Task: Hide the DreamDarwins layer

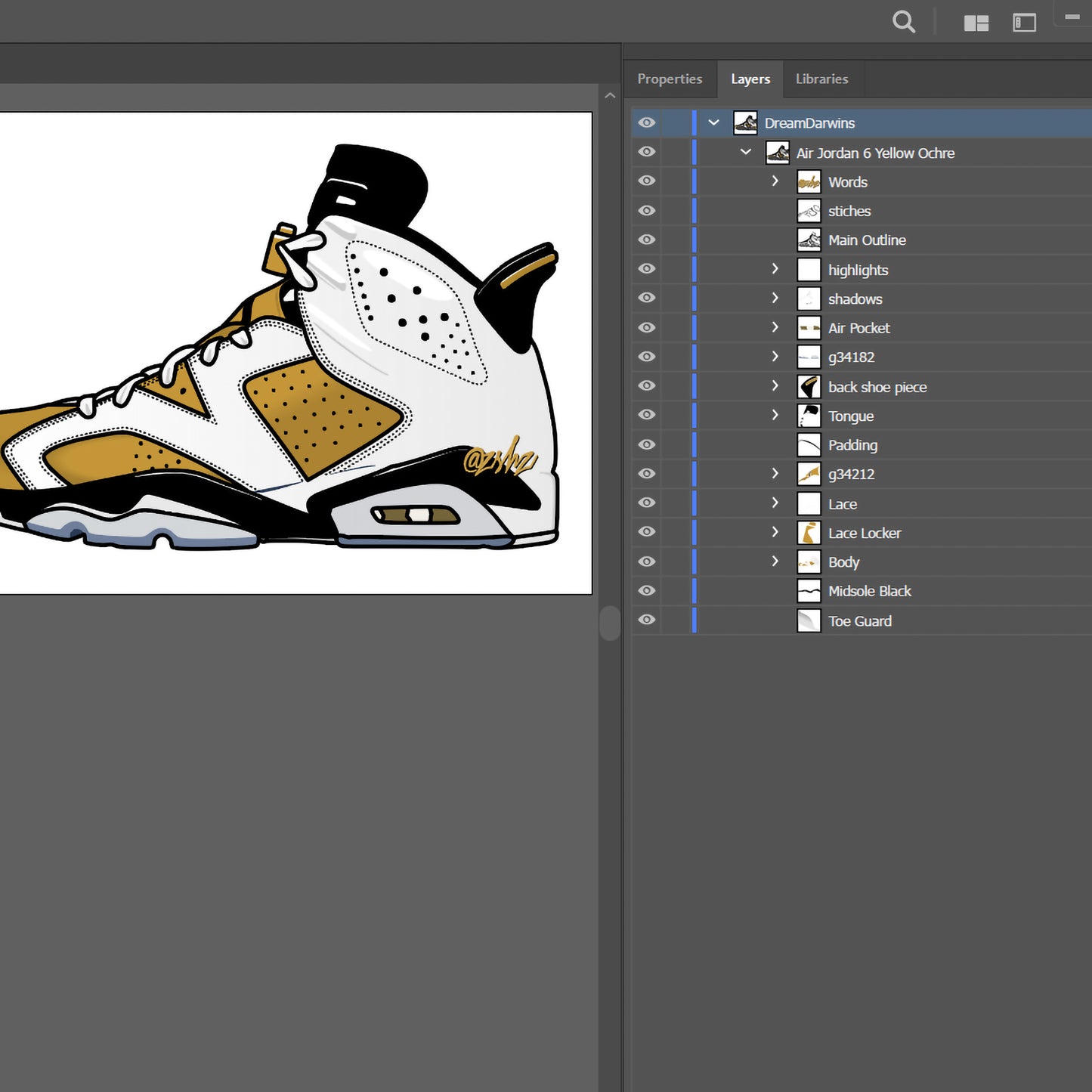Action: [x=647, y=122]
